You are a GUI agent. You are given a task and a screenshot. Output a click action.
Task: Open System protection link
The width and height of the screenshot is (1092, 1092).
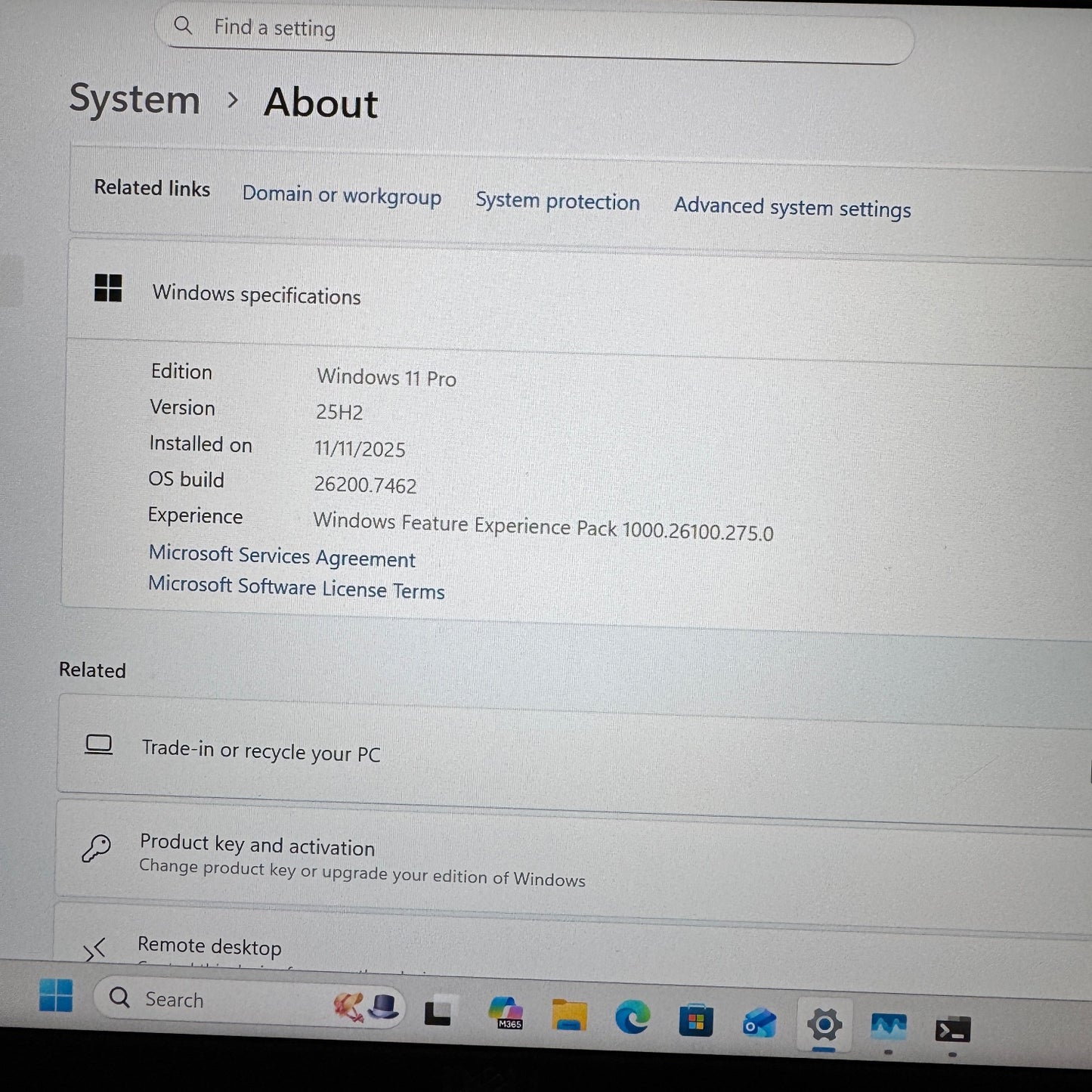pos(557,201)
